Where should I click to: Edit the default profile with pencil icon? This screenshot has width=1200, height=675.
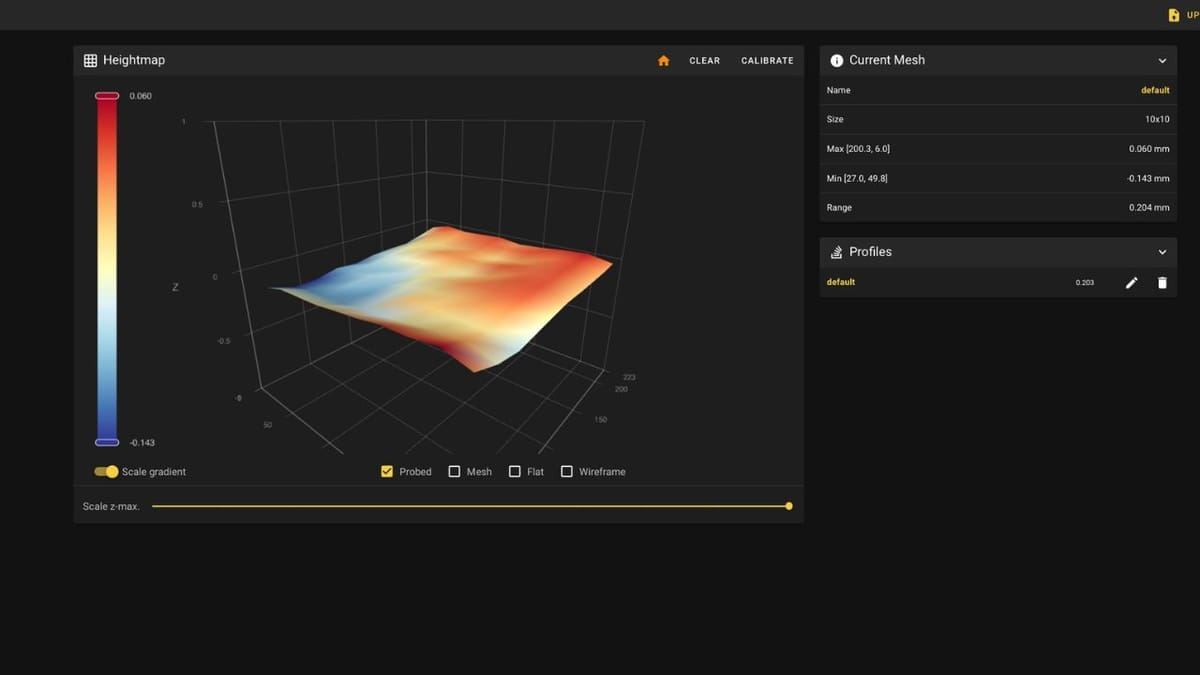click(x=1132, y=283)
